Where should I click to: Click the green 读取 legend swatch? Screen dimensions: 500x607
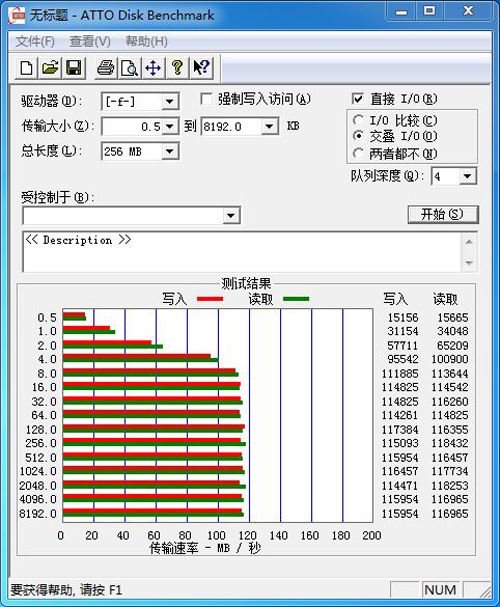[x=296, y=299]
